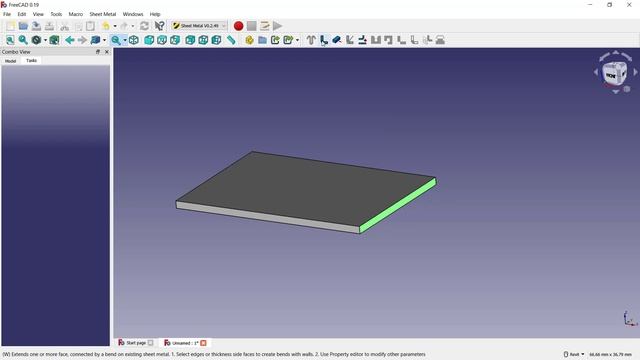Viewport: 640px width, 360px height.
Task: Click the Undo arrow icon
Action: pyautogui.click(x=106, y=26)
